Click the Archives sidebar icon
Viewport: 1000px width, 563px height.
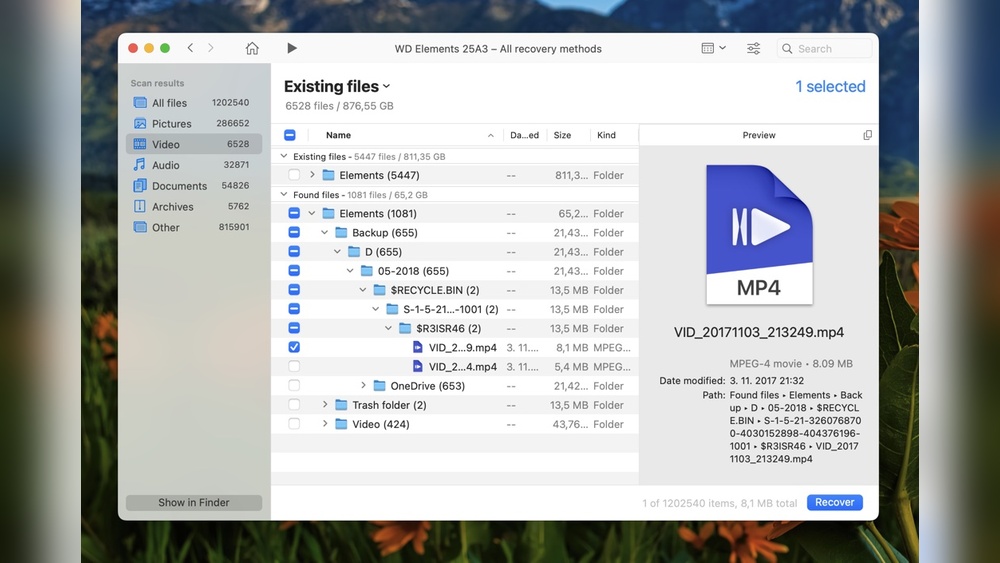pyautogui.click(x=140, y=207)
